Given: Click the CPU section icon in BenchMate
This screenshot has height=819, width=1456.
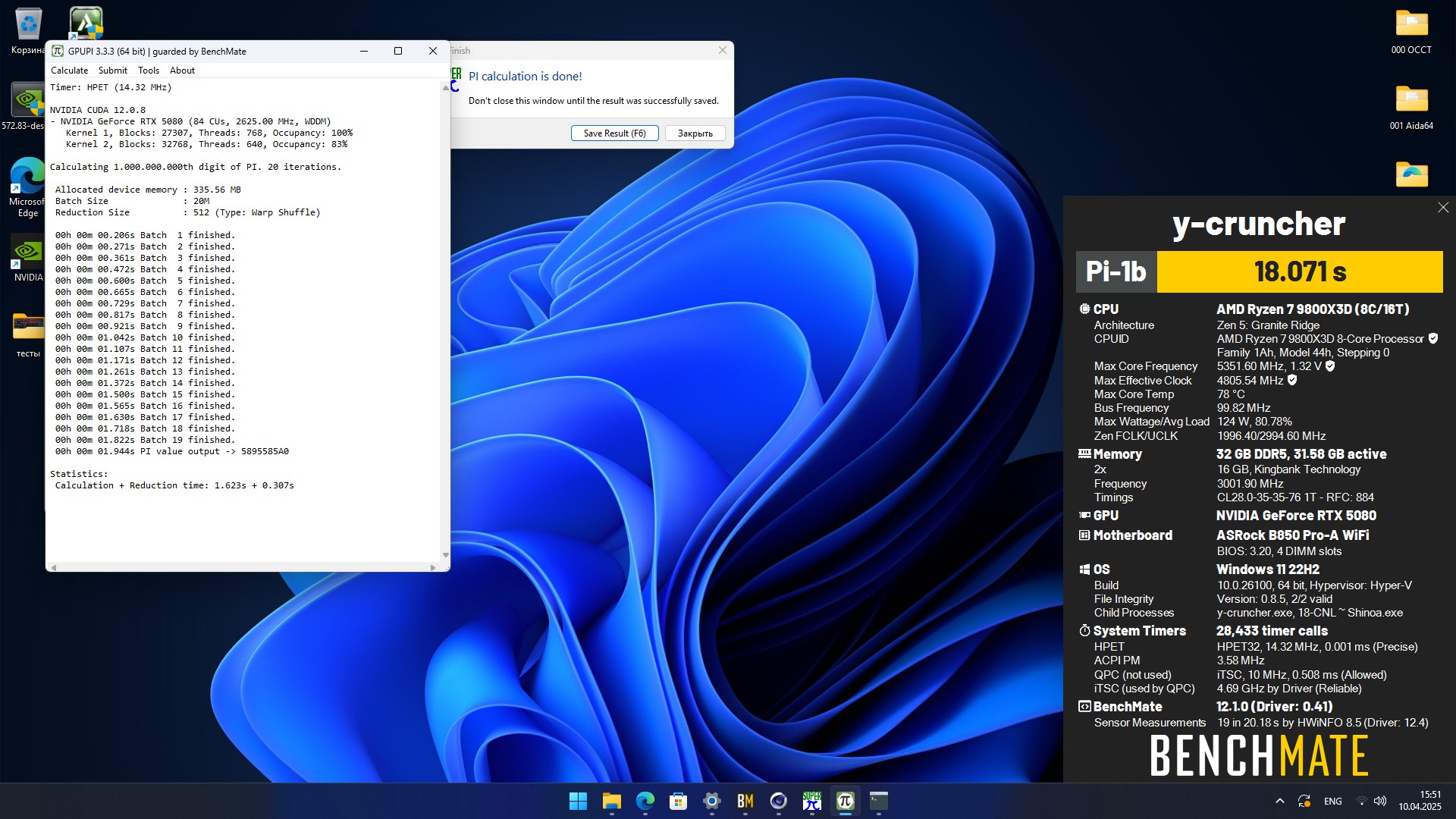Looking at the screenshot, I should tap(1084, 309).
